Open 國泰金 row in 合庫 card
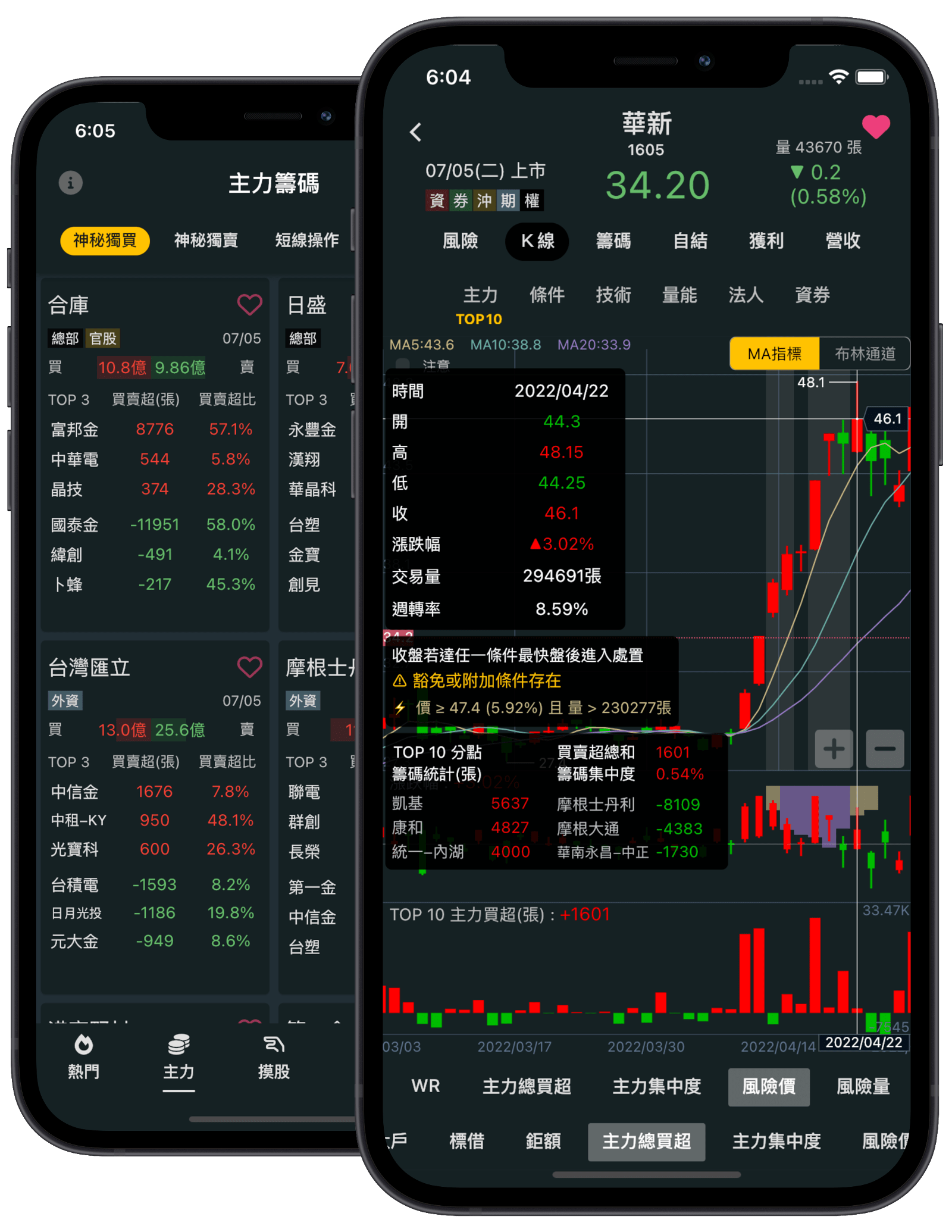952x1232 pixels. [x=154, y=524]
